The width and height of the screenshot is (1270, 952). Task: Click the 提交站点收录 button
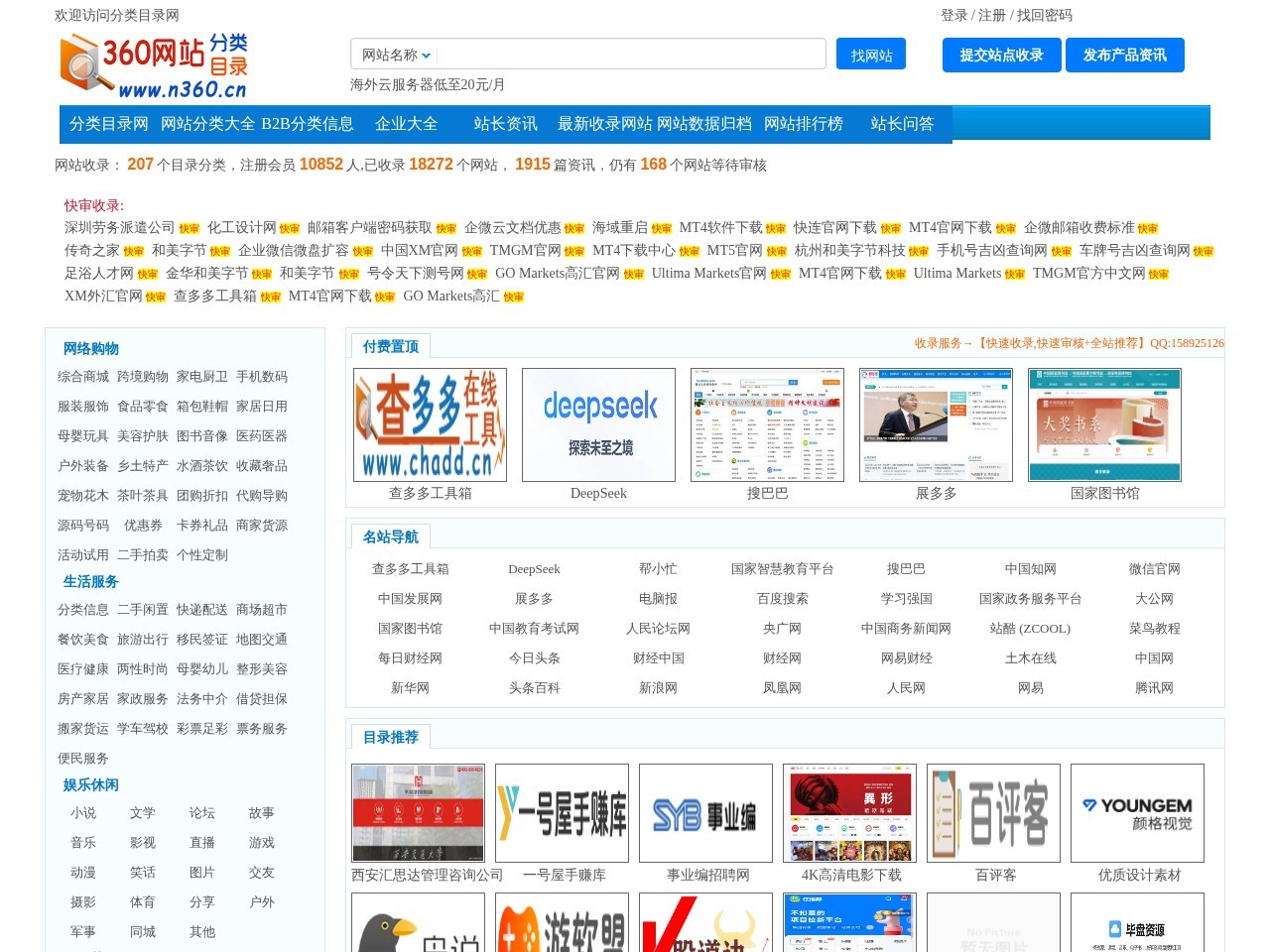click(1000, 56)
